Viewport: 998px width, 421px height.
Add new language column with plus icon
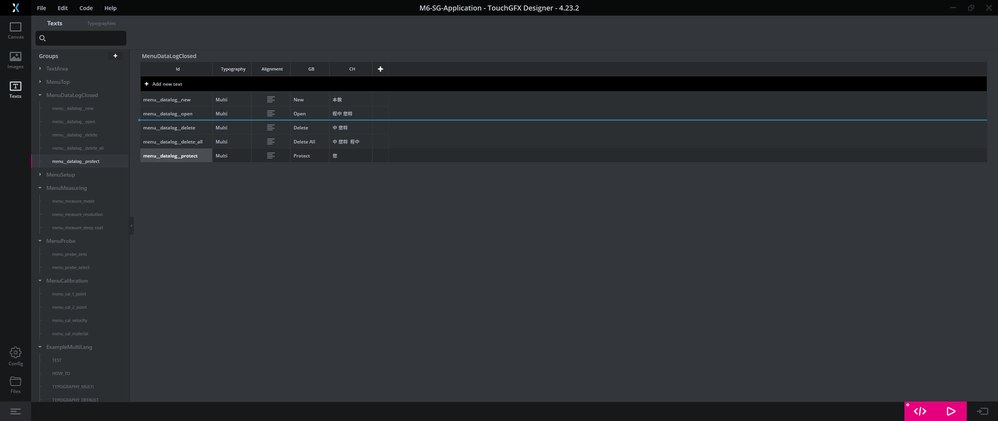[x=381, y=69]
